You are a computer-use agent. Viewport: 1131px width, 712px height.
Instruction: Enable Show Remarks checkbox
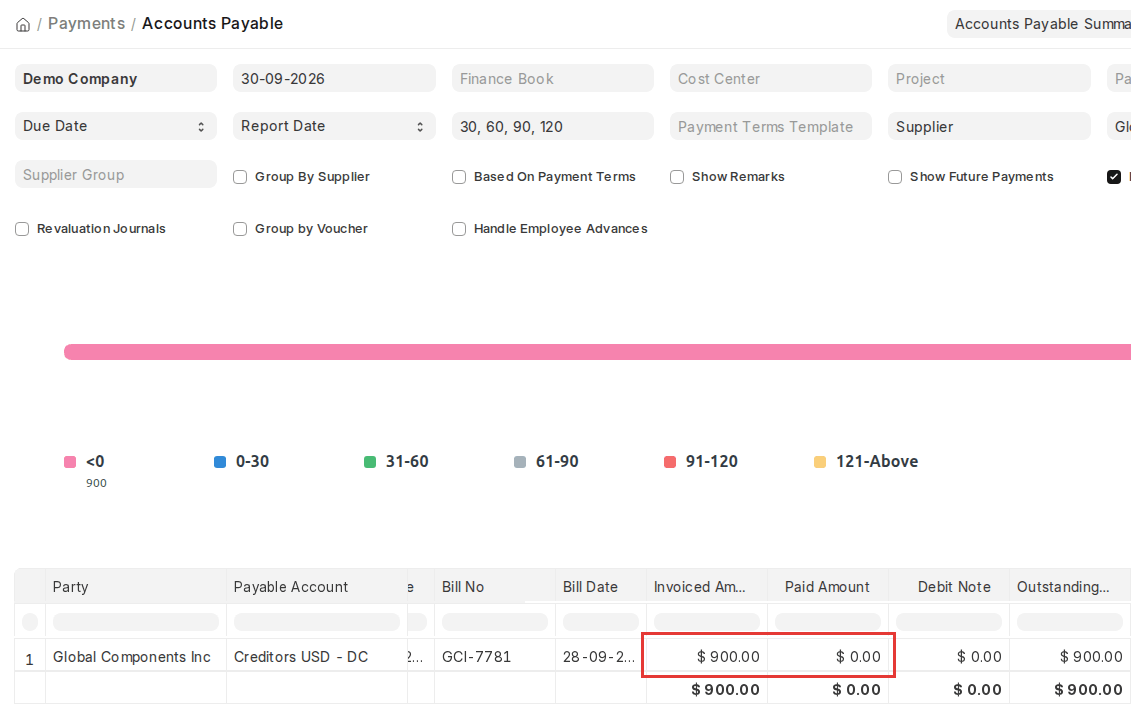(x=677, y=177)
